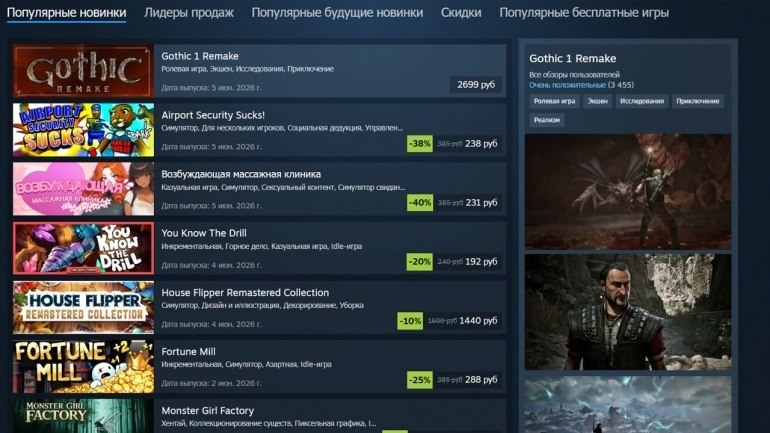Image resolution: width=770 pixels, height=433 pixels.
Task: Click the 231 руб discounted price
Action: point(481,202)
